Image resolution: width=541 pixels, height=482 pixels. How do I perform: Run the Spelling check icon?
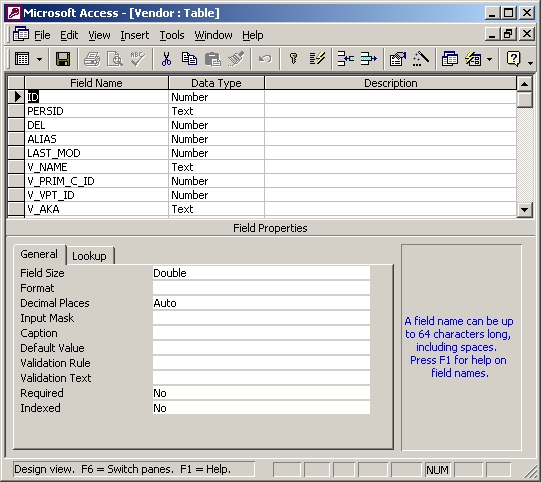[x=138, y=59]
